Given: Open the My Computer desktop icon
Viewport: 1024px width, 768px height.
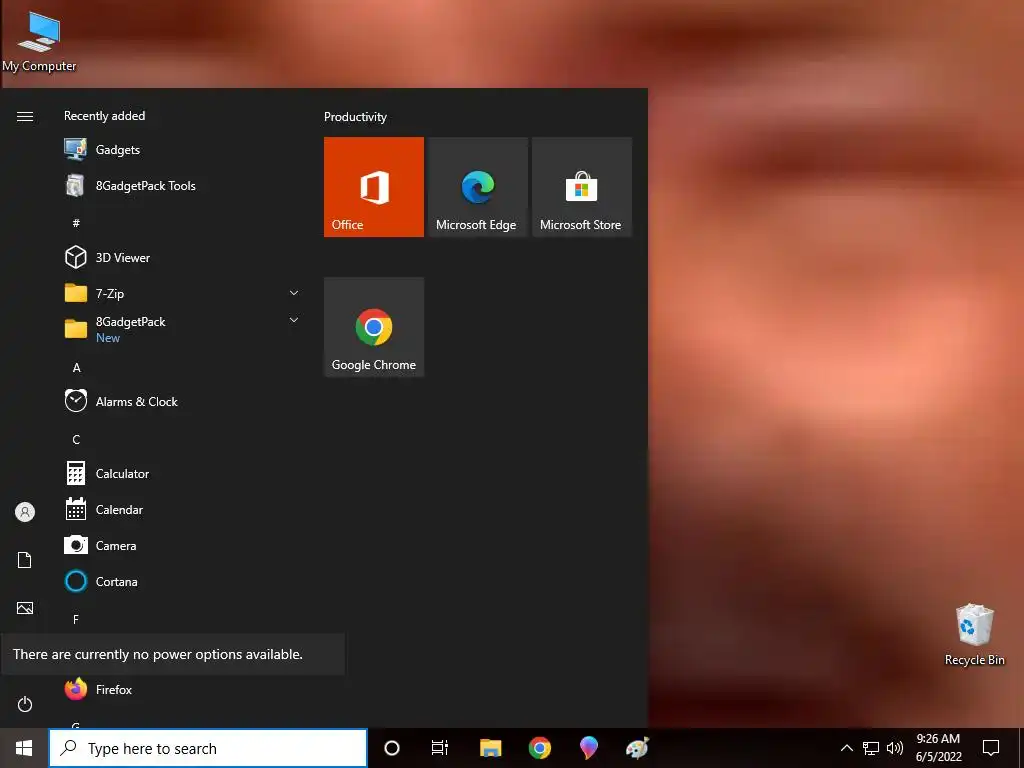Looking at the screenshot, I should click(x=39, y=40).
